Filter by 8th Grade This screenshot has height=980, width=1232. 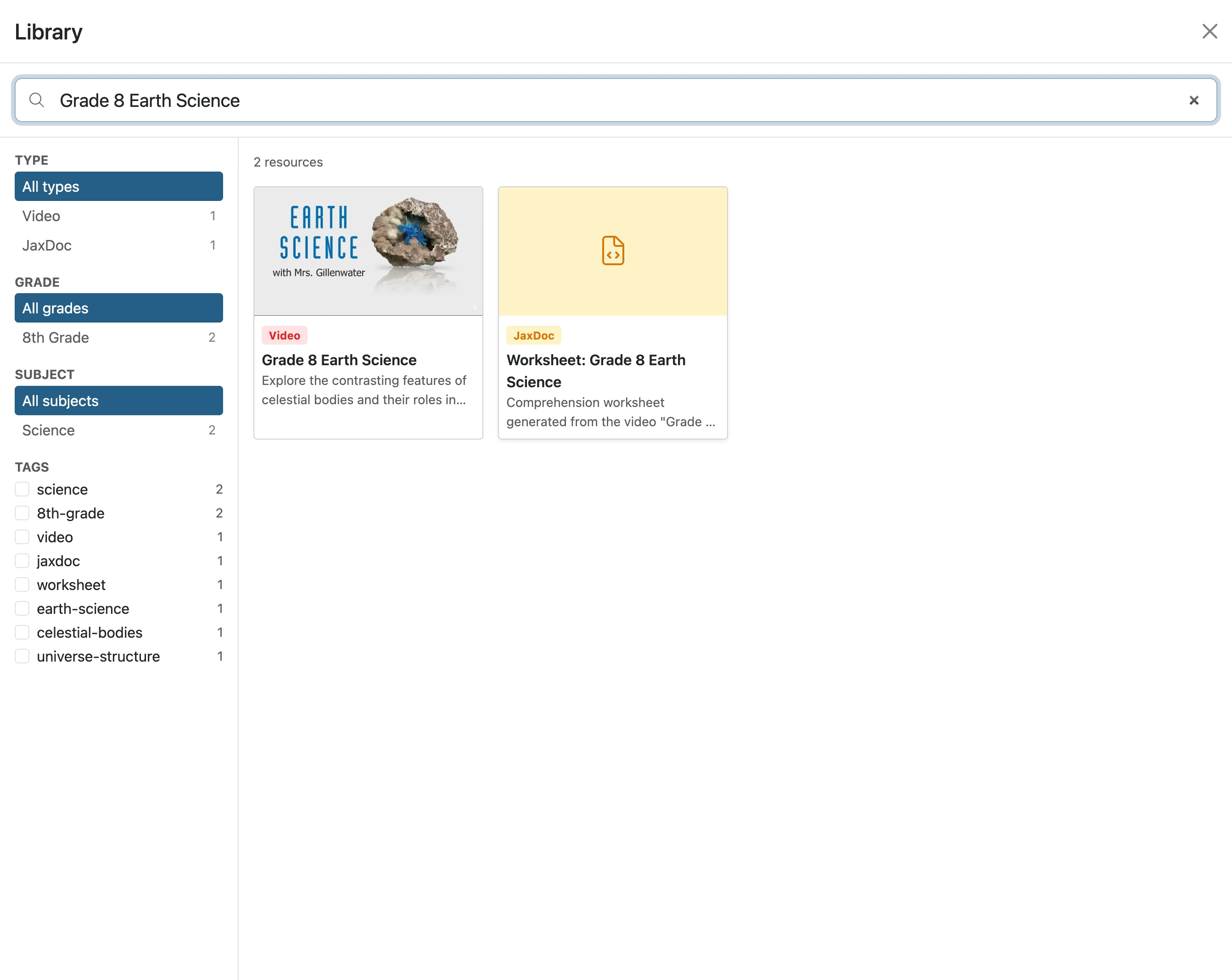pos(119,338)
